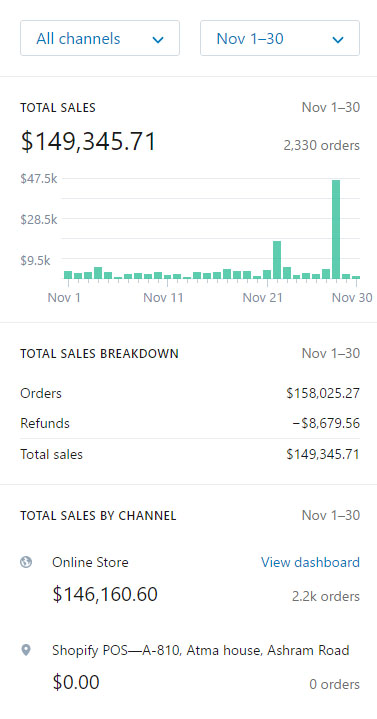Select the Refunds row in sales breakdown
Screen dimensions: 377x719
tap(190, 423)
